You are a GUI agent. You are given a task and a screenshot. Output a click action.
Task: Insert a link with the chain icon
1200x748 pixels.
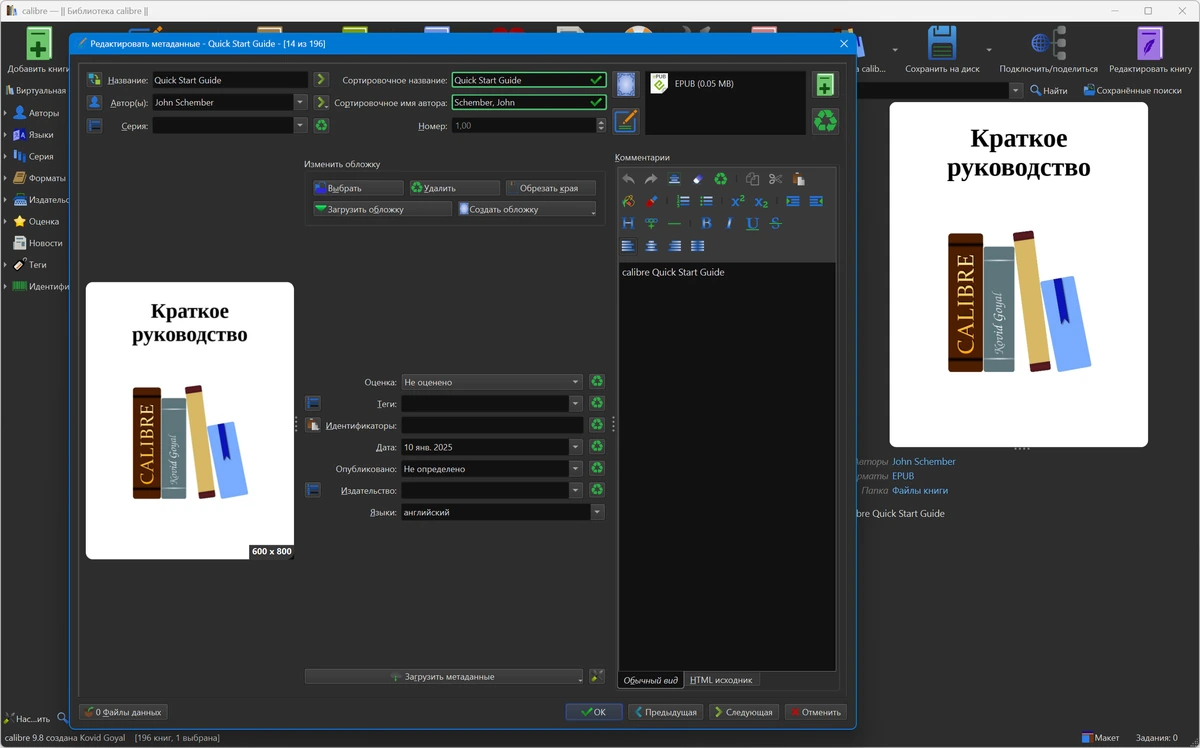click(651, 223)
